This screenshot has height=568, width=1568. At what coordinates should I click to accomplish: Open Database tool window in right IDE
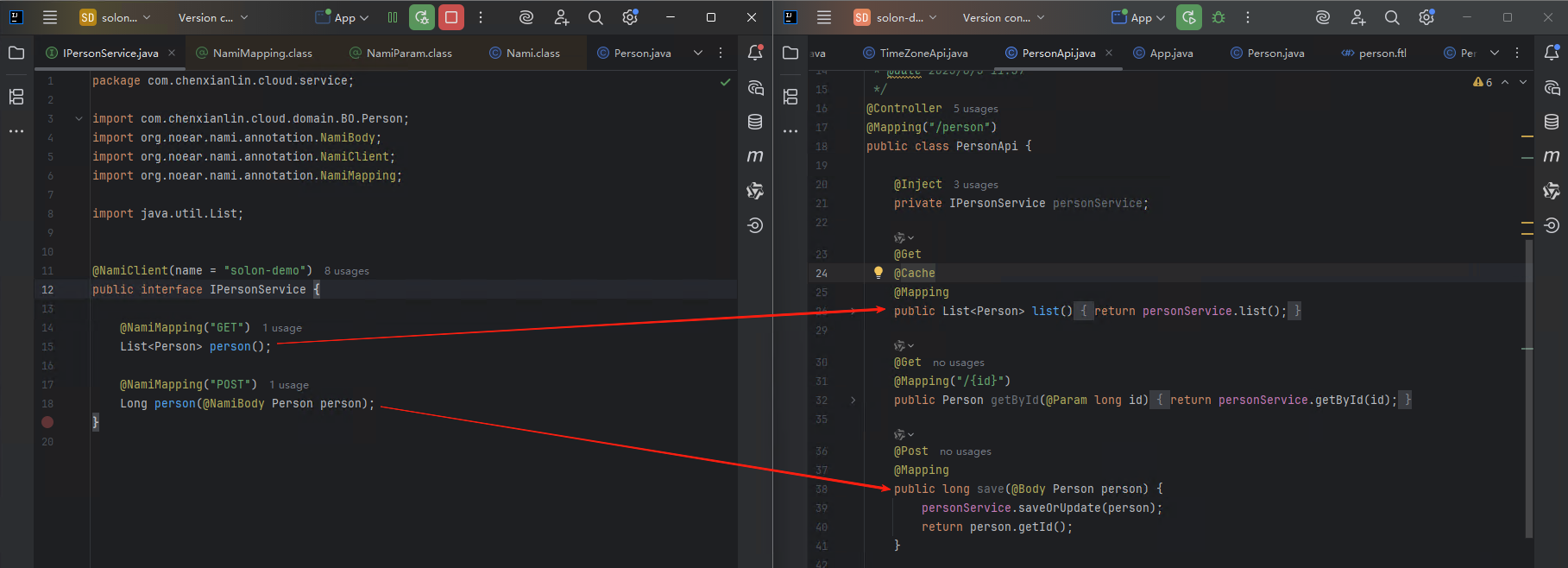pos(1552,122)
